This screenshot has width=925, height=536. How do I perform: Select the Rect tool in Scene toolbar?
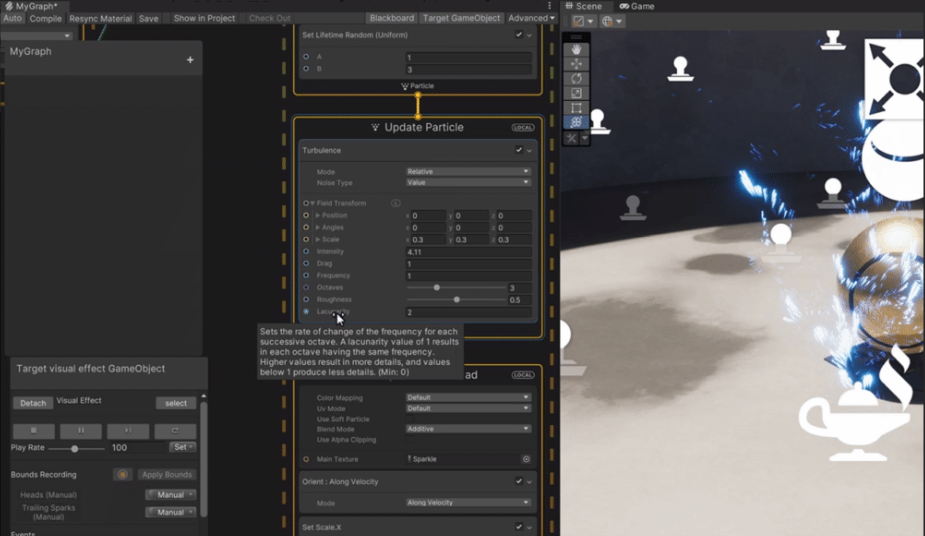(576, 108)
